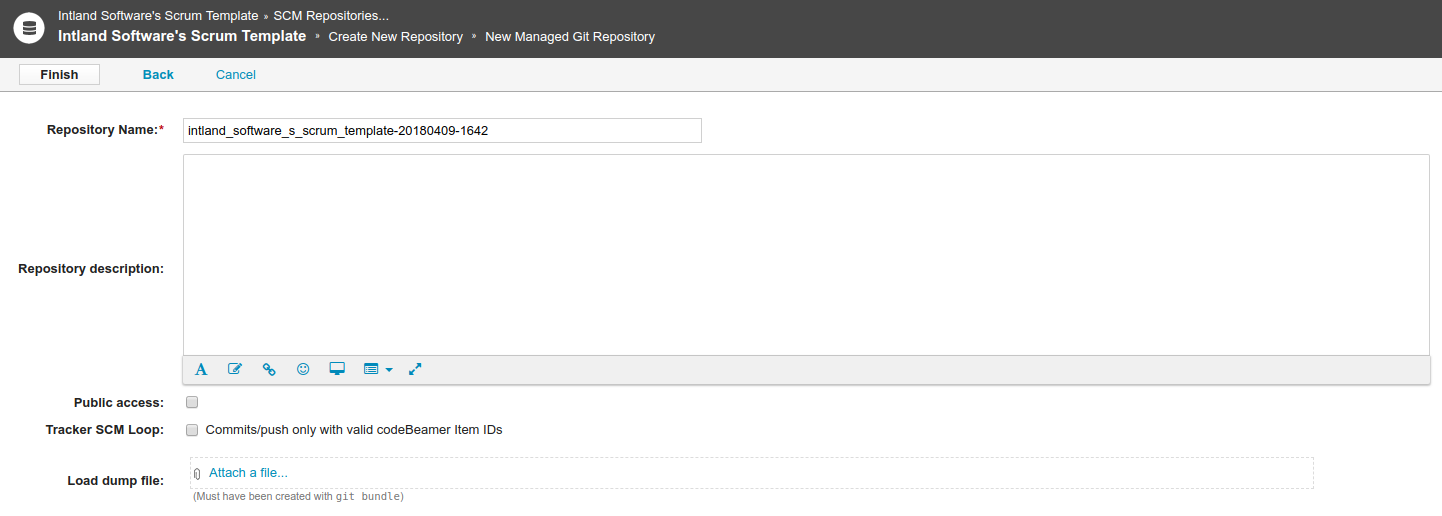
Task: Check the Tracker SCM Loop checkbox
Action: click(192, 430)
